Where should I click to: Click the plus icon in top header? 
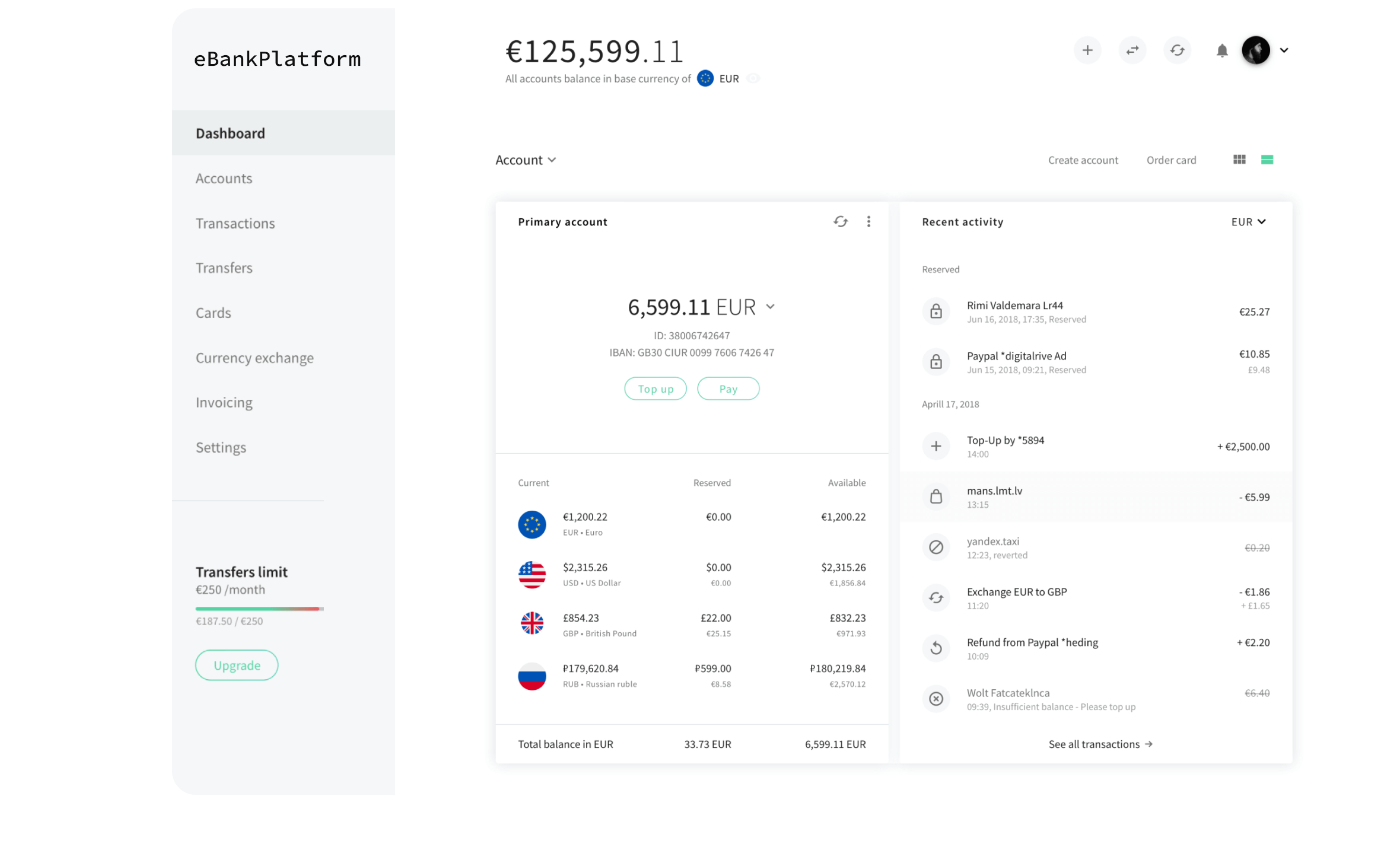tap(1087, 50)
